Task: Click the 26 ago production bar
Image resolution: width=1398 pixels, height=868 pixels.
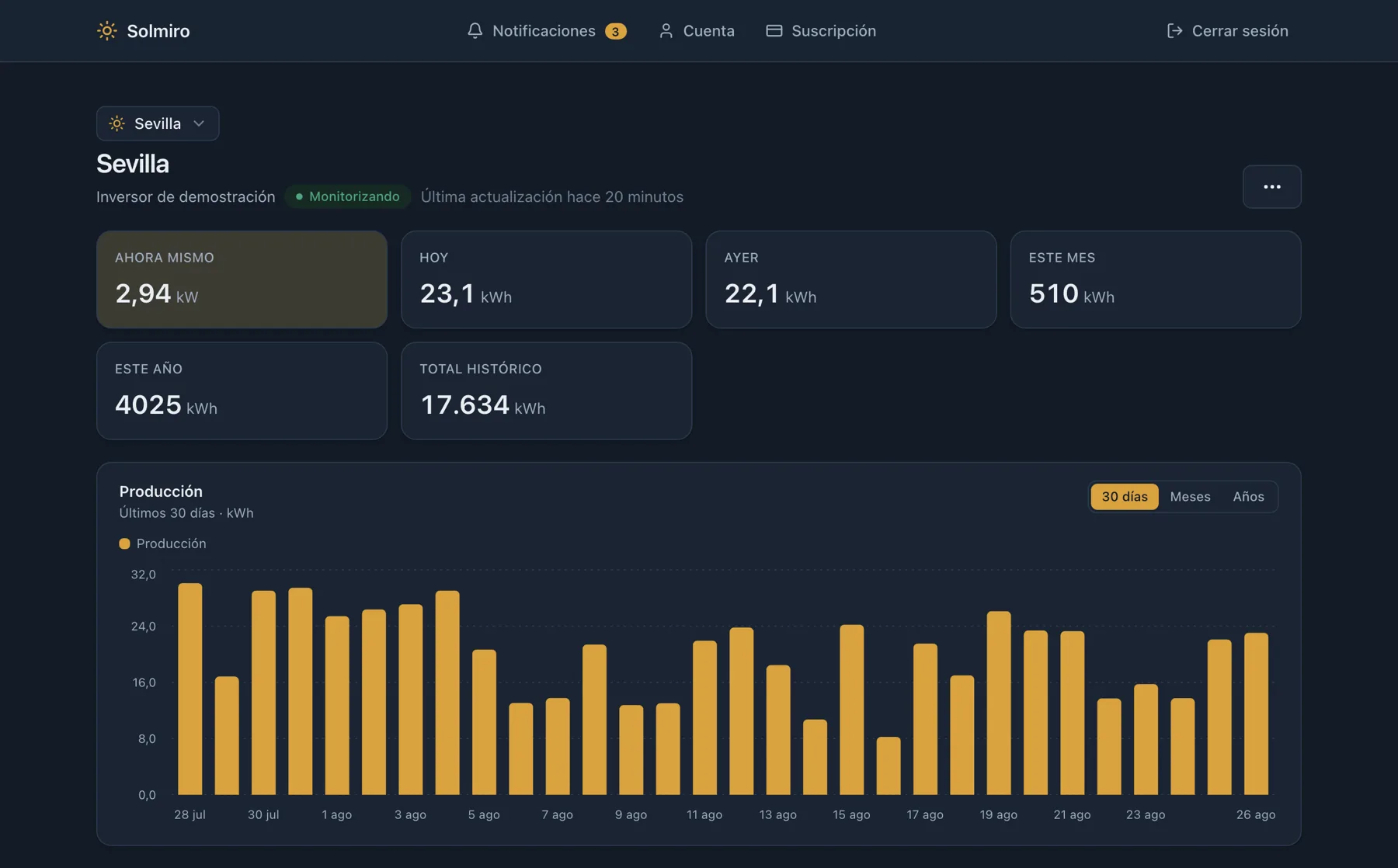Action: coord(1256,713)
